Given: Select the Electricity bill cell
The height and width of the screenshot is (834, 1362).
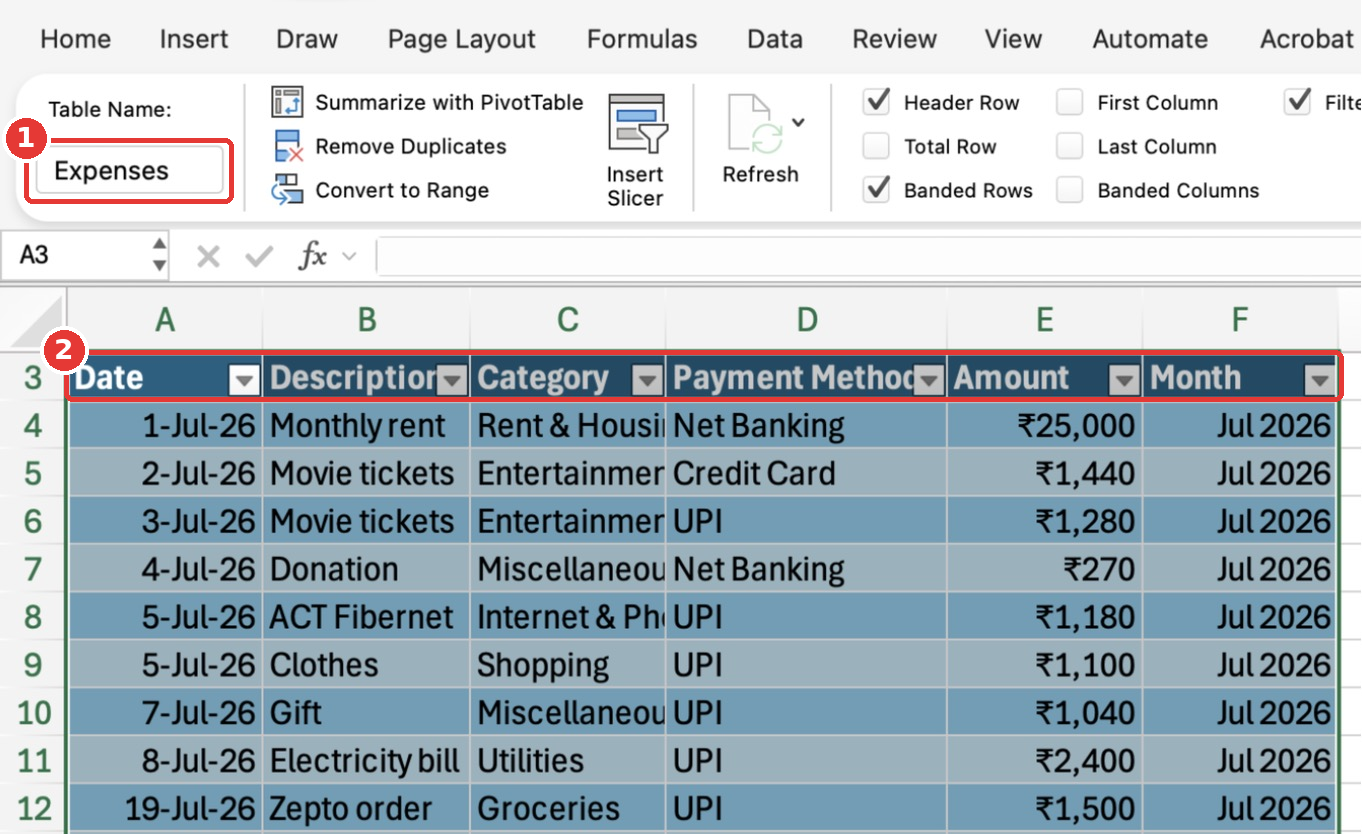Looking at the screenshot, I should (x=366, y=762).
